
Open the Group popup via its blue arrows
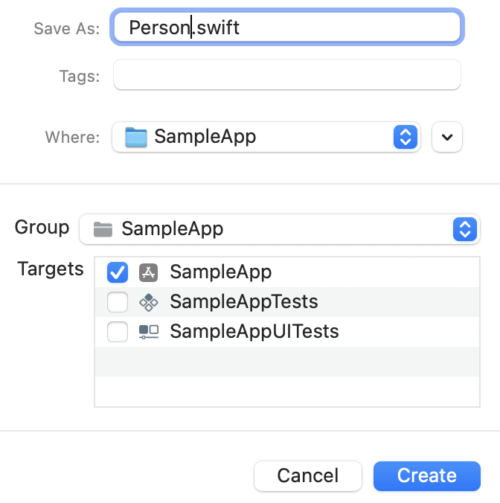465,229
